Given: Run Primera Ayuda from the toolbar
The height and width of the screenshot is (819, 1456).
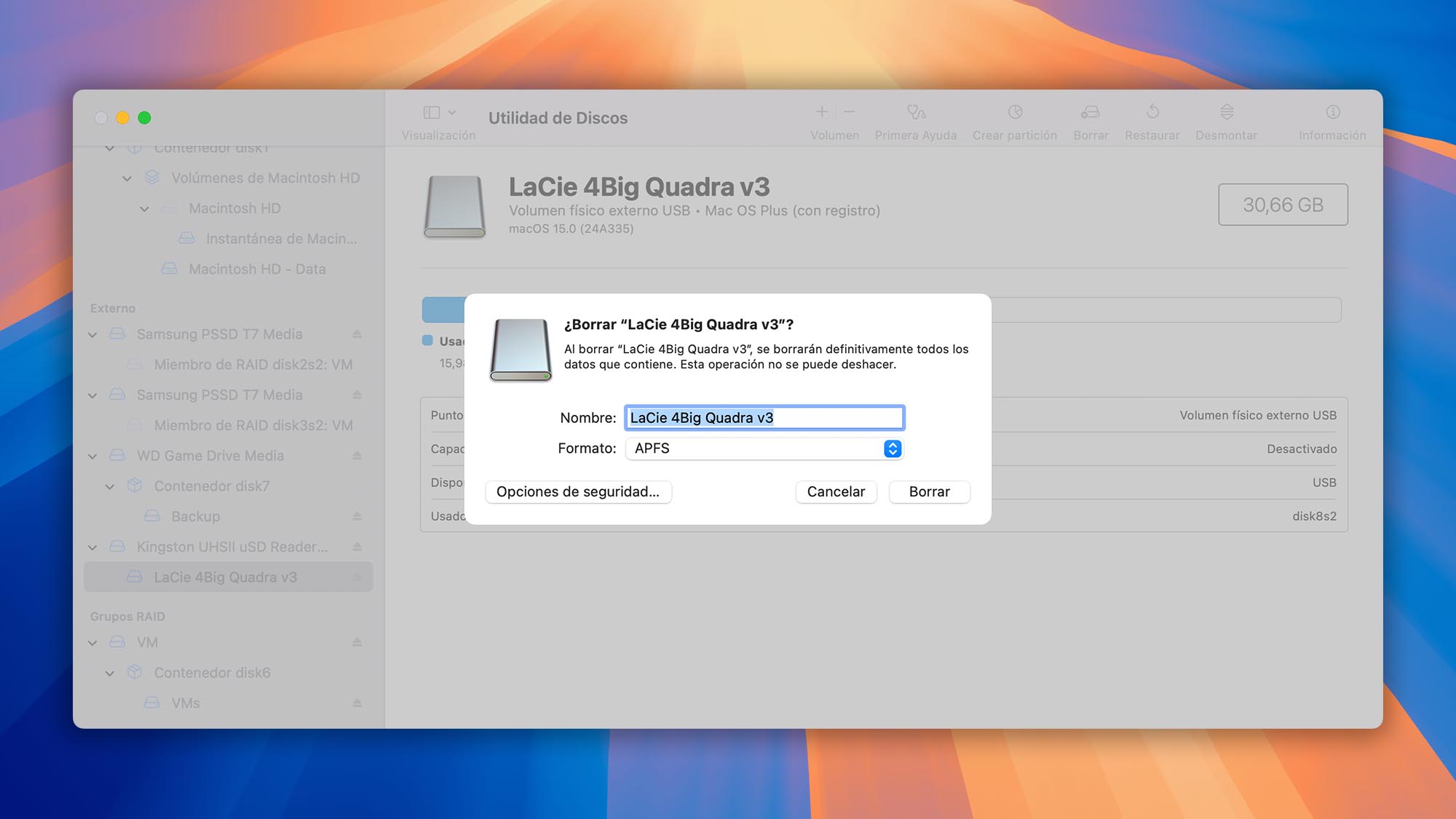Looking at the screenshot, I should [x=916, y=112].
